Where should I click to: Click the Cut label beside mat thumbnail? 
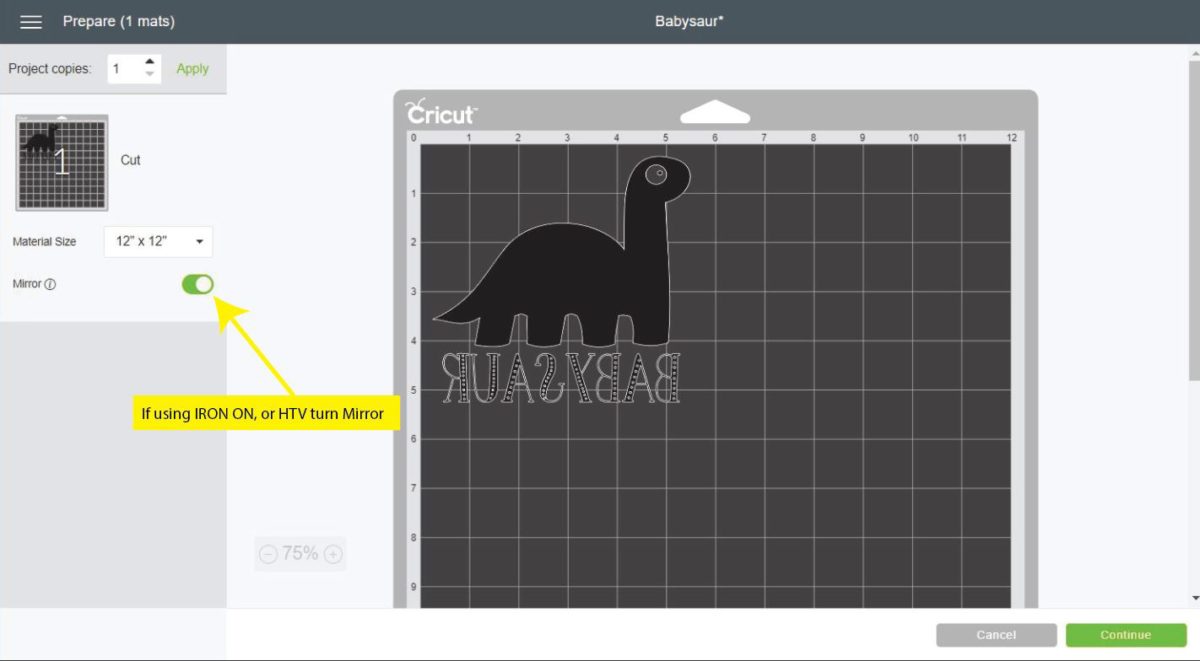point(131,160)
